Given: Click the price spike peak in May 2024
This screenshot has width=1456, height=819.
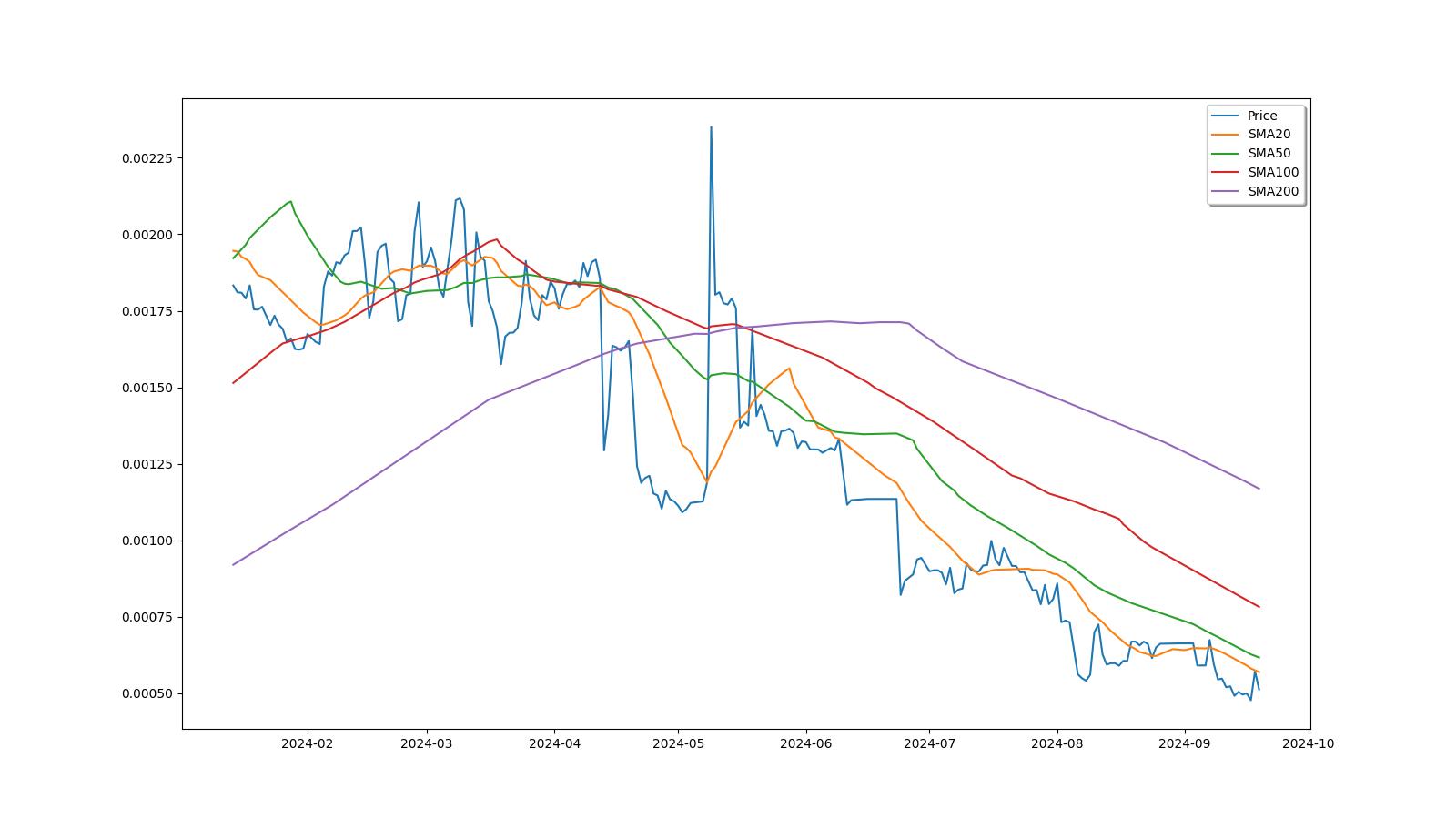Looking at the screenshot, I should [711, 127].
